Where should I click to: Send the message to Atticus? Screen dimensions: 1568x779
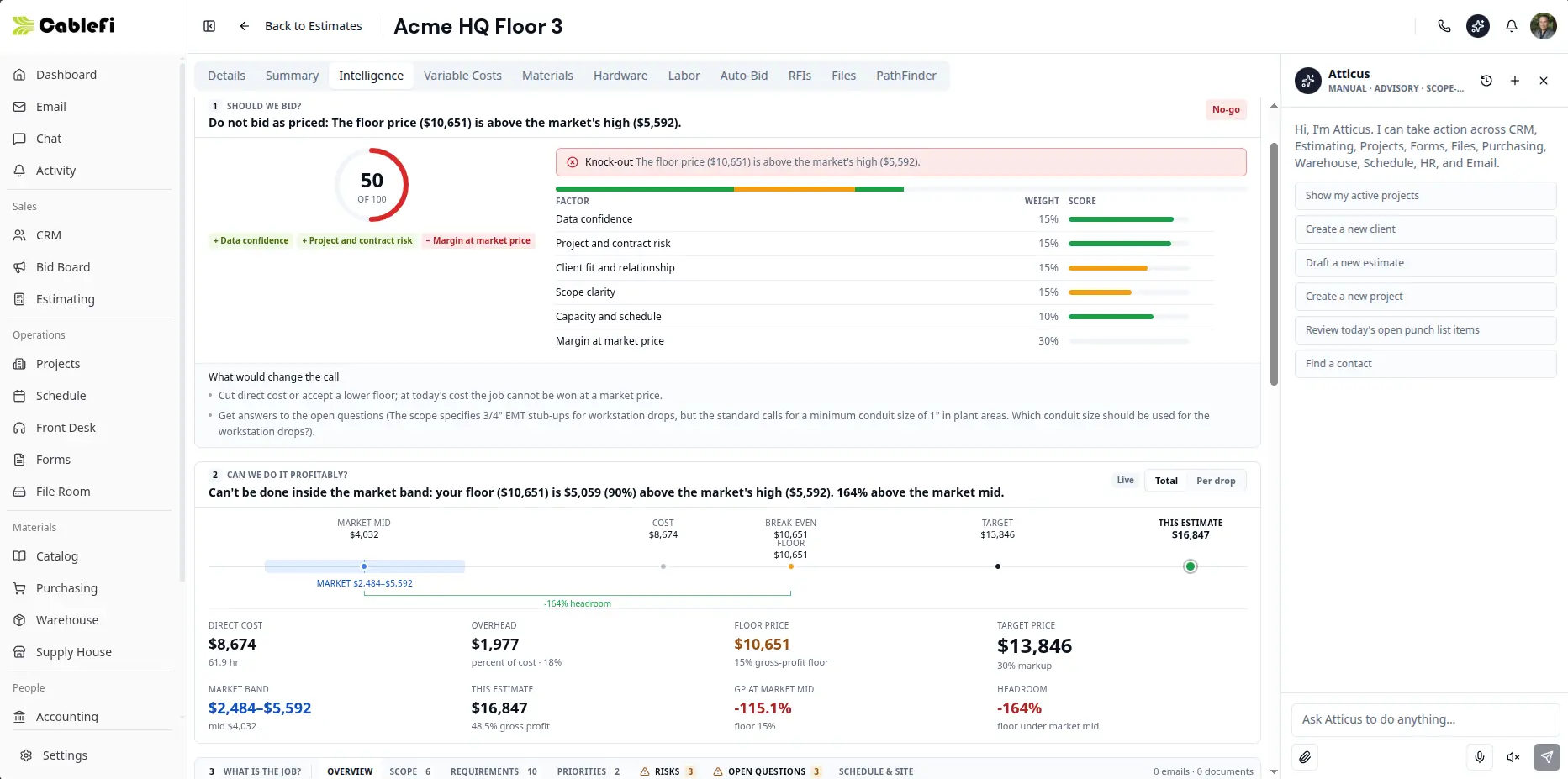tap(1547, 757)
